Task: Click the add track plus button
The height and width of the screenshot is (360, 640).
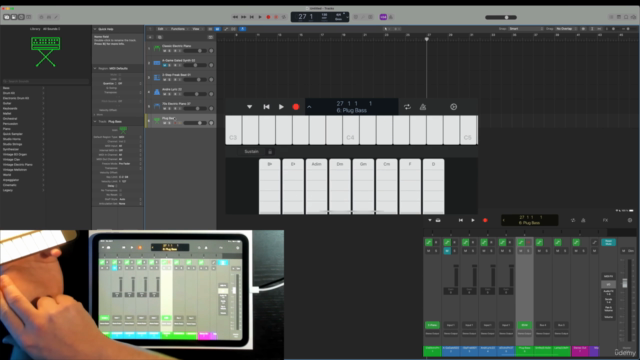Action: coord(151,37)
